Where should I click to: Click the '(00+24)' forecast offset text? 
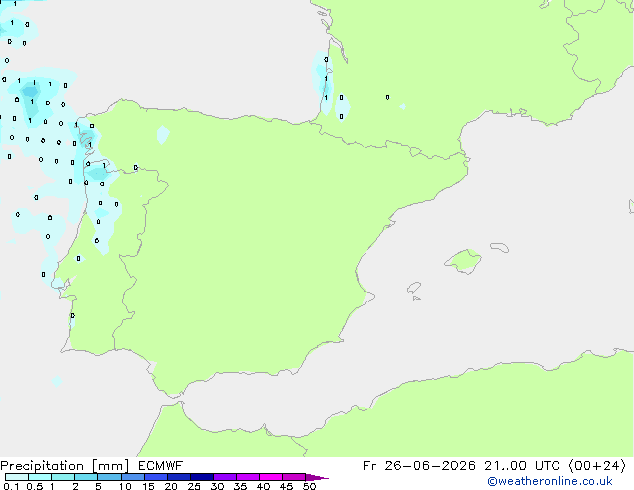[x=597, y=466]
